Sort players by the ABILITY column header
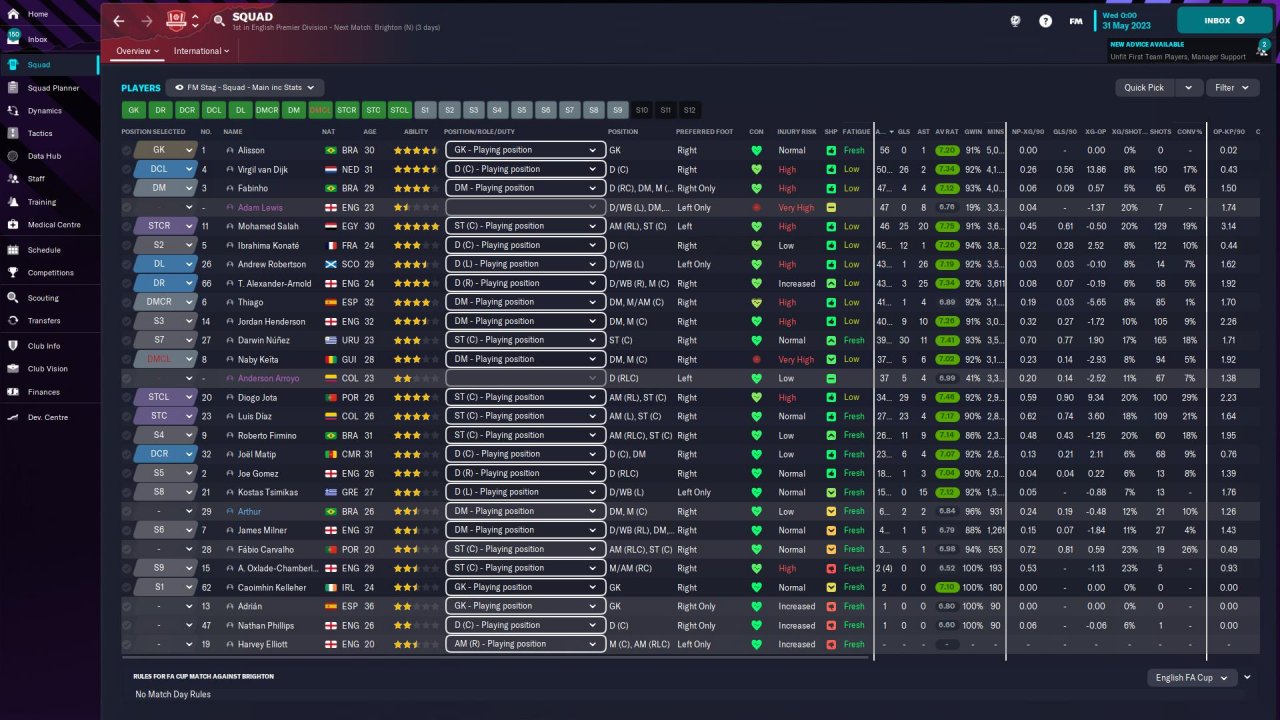The image size is (1280, 720). click(x=416, y=132)
